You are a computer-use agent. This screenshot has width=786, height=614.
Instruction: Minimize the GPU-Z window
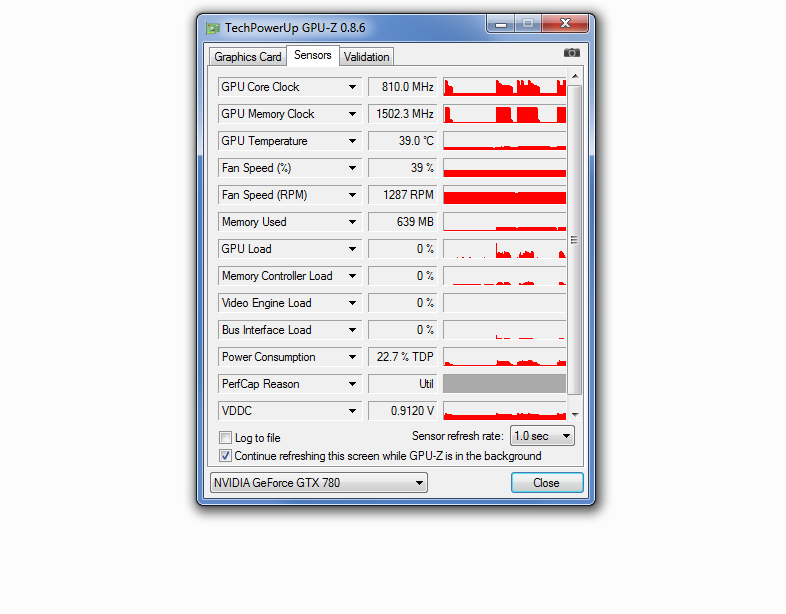501,24
